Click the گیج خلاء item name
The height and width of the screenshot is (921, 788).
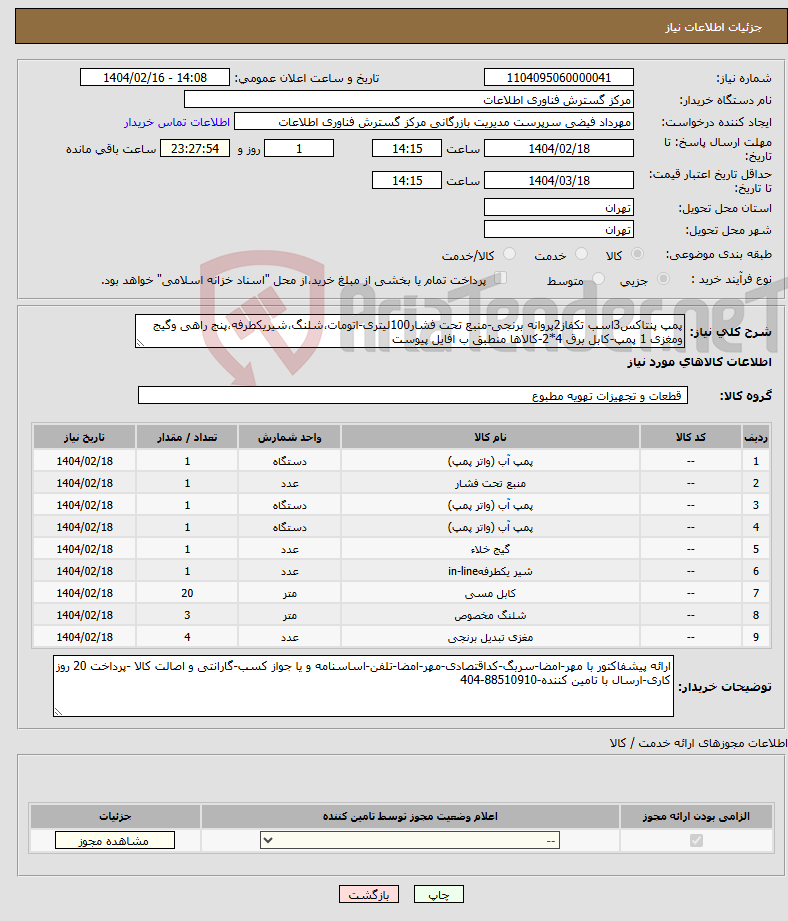coord(490,549)
